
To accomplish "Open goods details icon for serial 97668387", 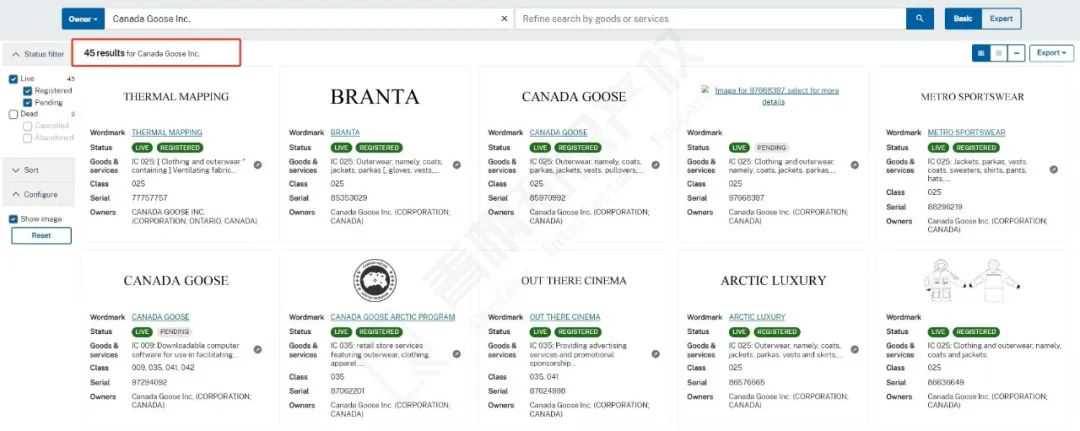I will [x=855, y=165].
